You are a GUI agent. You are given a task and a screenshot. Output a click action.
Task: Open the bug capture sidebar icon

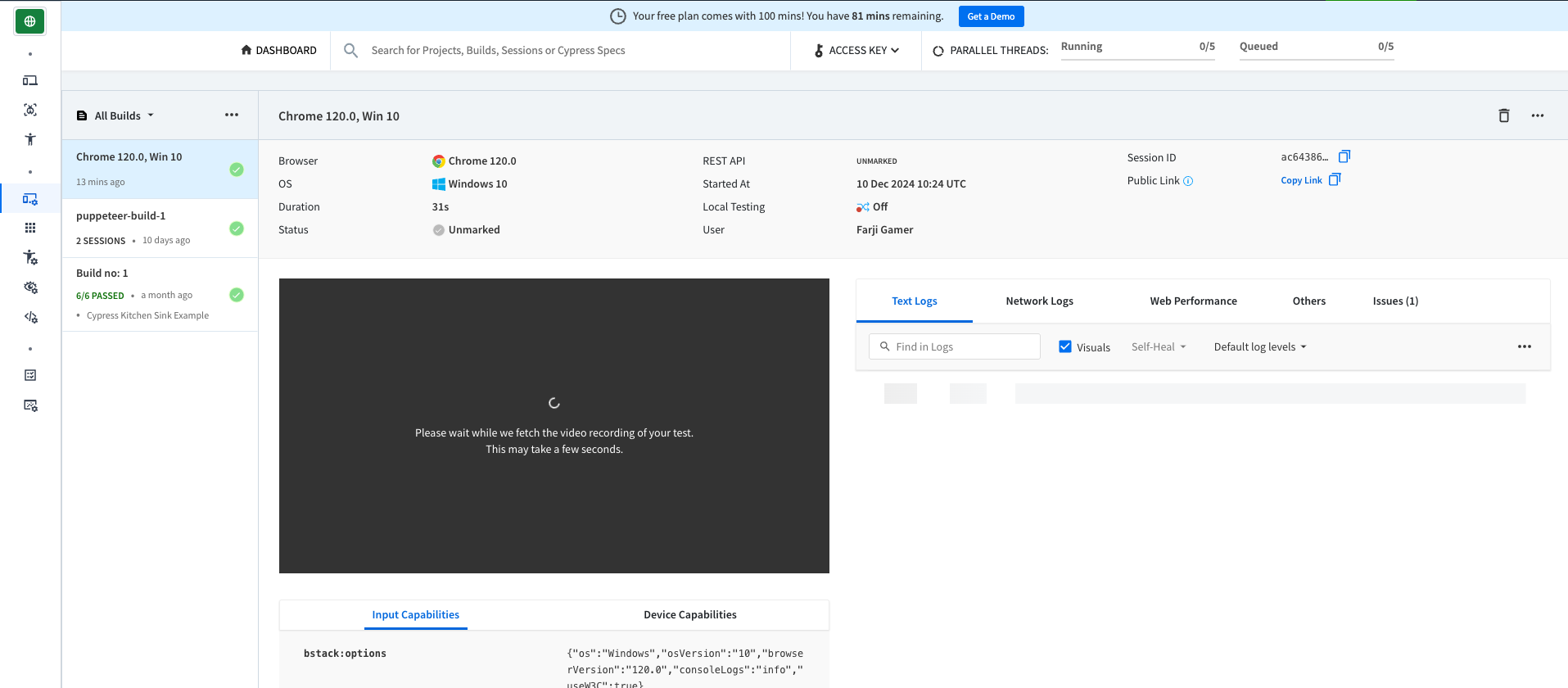(x=30, y=110)
